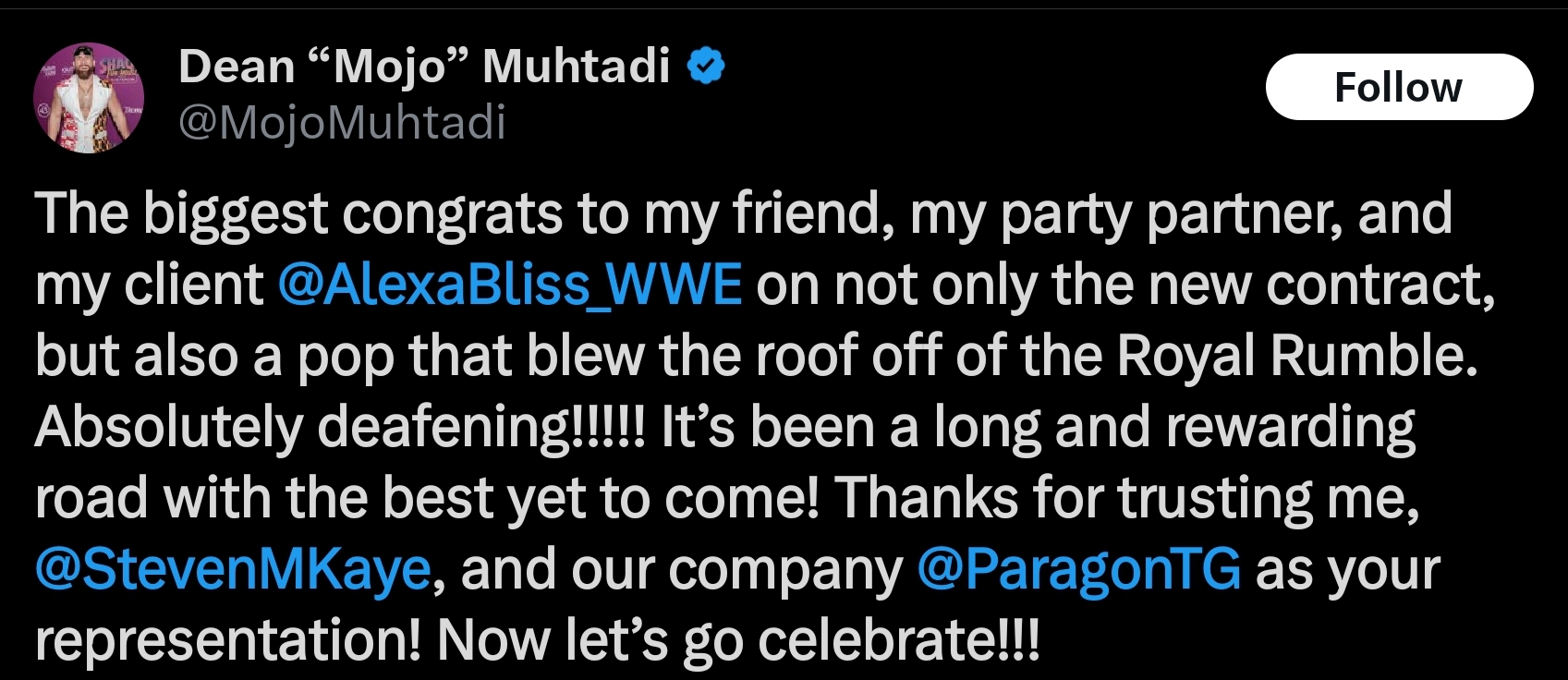Open Dean Muhtadi's profile picture
The width and height of the screenshot is (1568, 680).
point(89,96)
